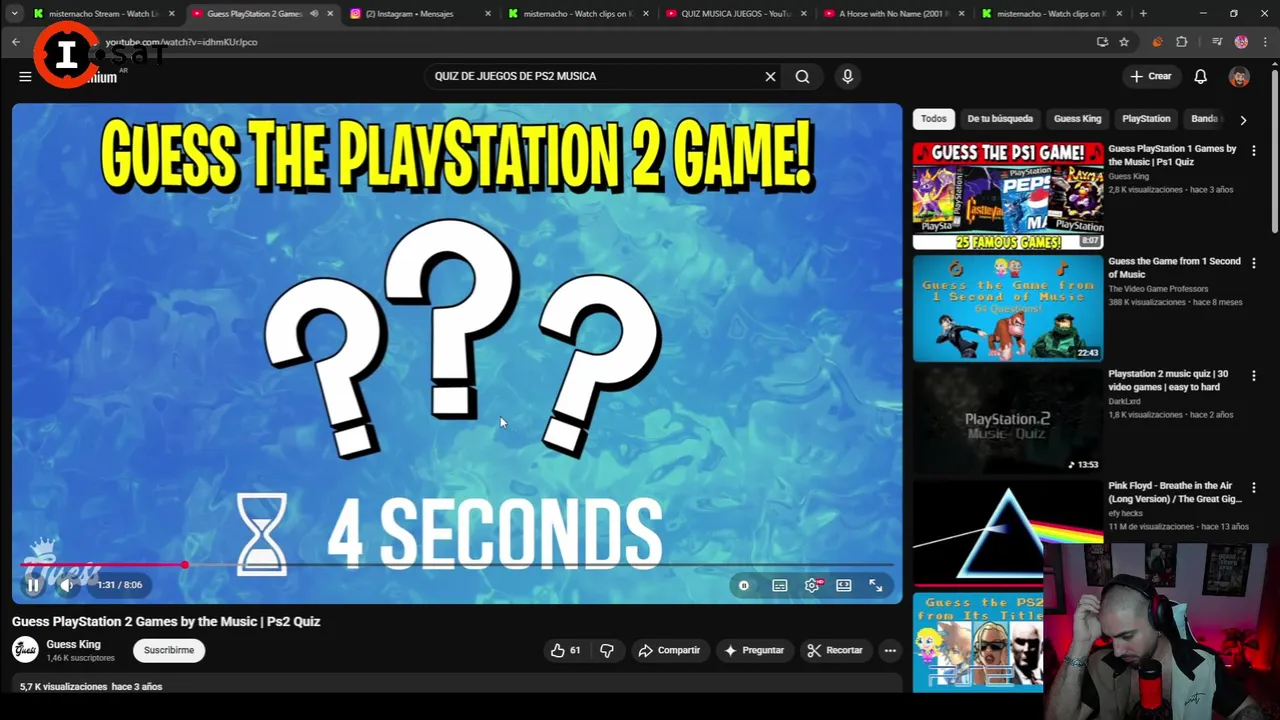Like the video with thumbs up
The width and height of the screenshot is (1280, 720).
[565, 651]
